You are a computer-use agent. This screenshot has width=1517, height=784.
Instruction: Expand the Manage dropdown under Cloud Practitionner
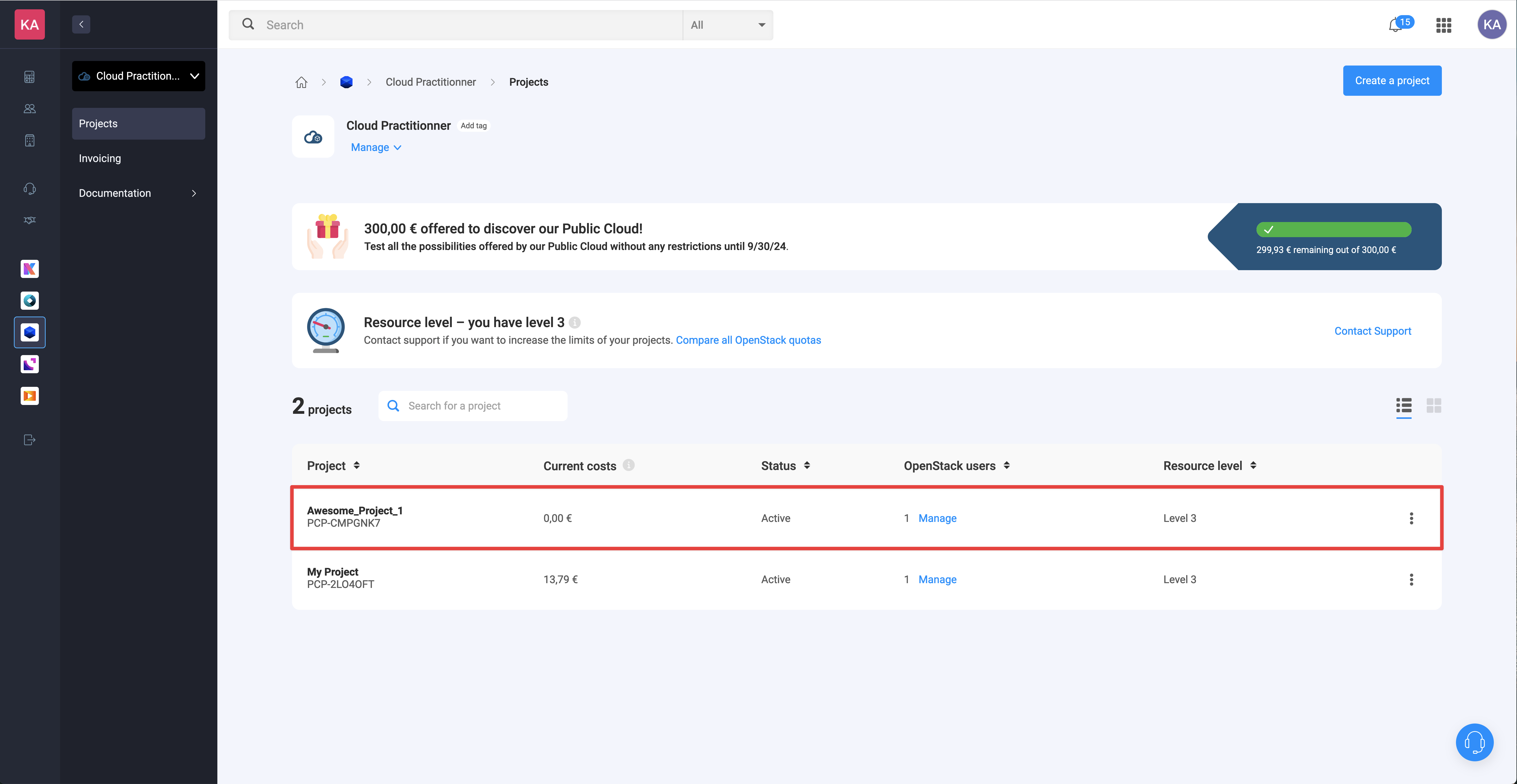[376, 147]
